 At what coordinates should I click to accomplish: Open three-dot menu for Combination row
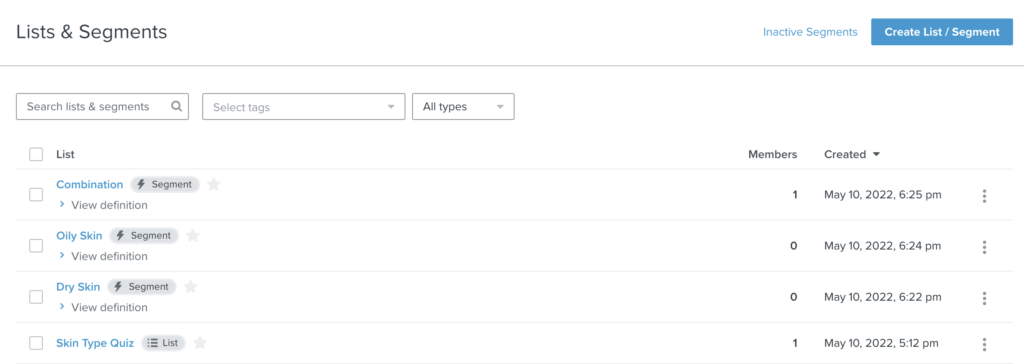click(x=984, y=195)
